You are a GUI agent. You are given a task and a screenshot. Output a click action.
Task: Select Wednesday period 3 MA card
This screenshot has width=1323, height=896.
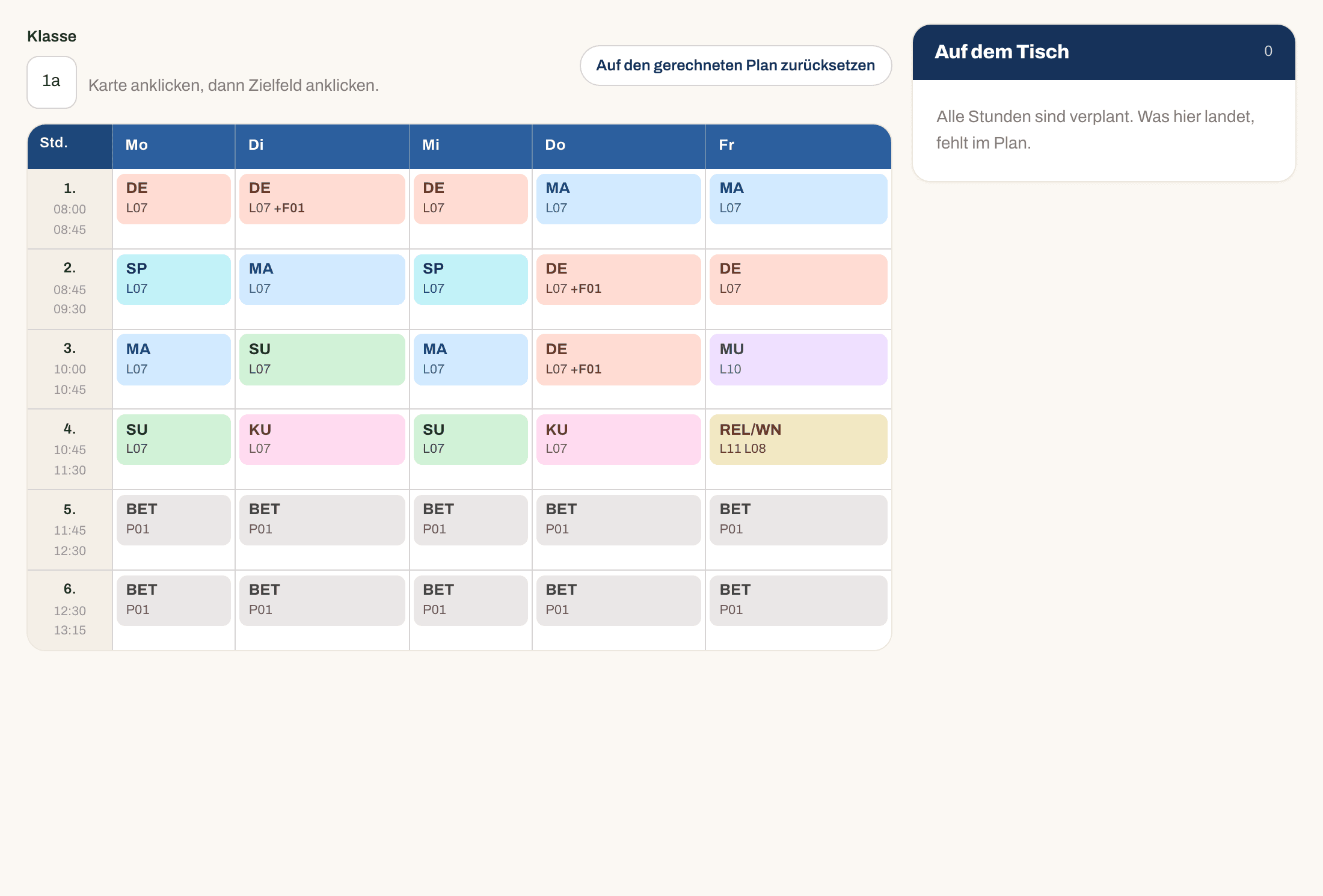point(471,360)
